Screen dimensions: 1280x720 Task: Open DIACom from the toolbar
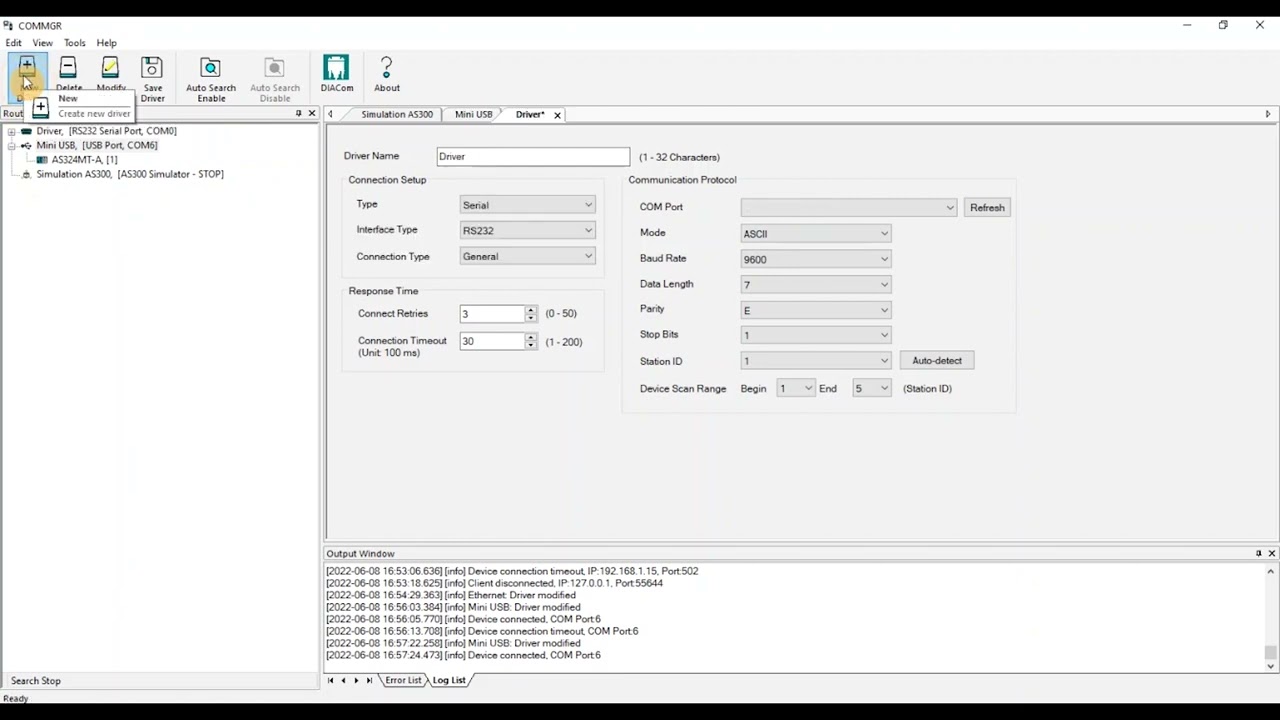click(x=336, y=67)
